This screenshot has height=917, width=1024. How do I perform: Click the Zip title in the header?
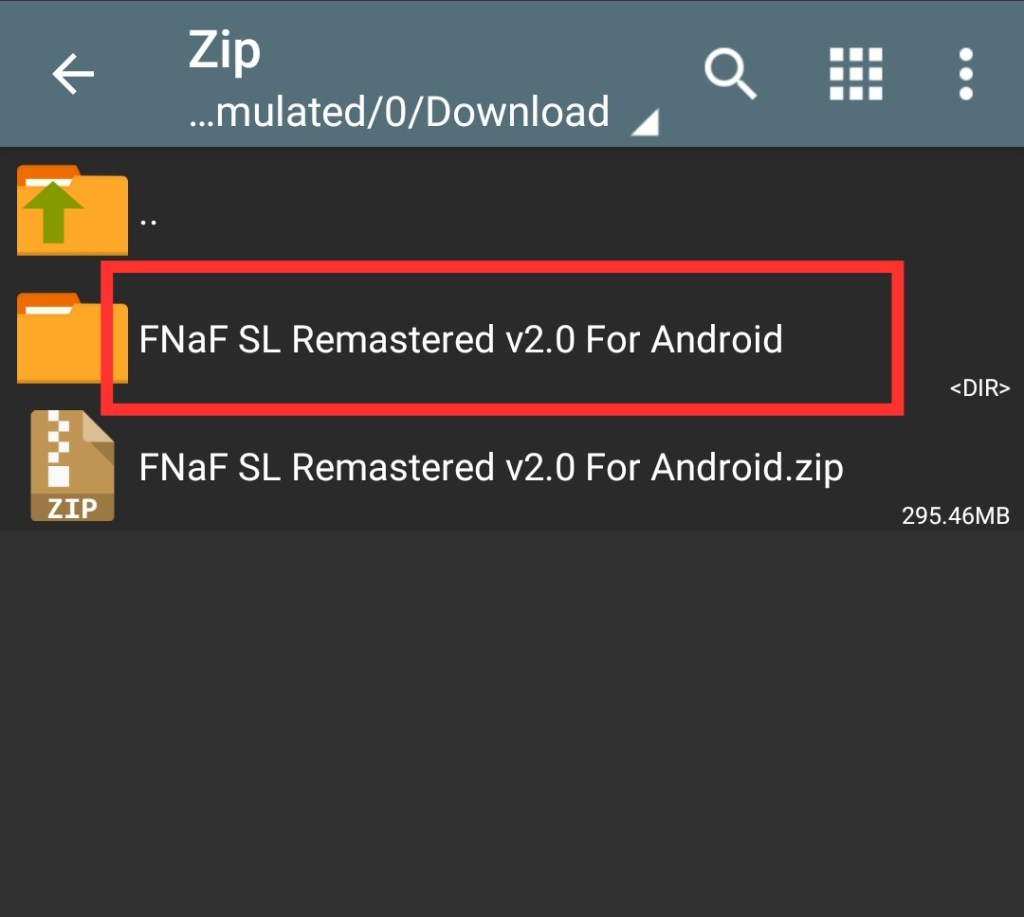click(224, 50)
